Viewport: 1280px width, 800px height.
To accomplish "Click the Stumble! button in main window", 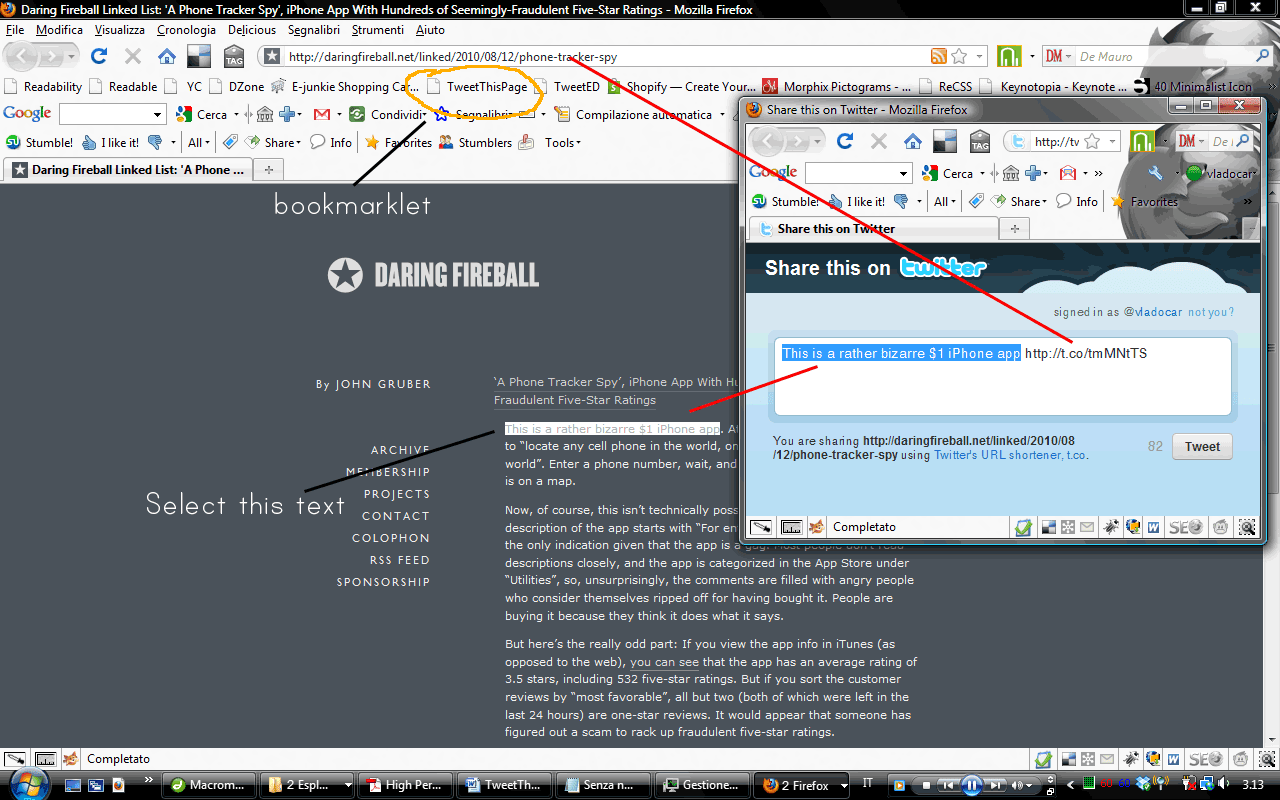I will click(x=40, y=143).
